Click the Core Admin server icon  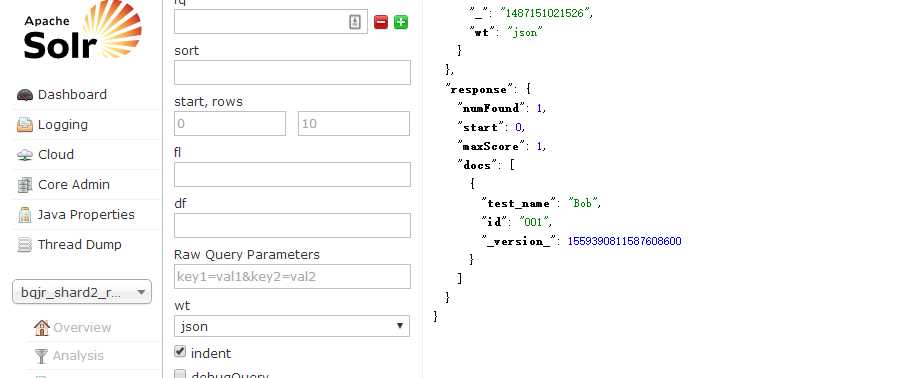point(25,185)
